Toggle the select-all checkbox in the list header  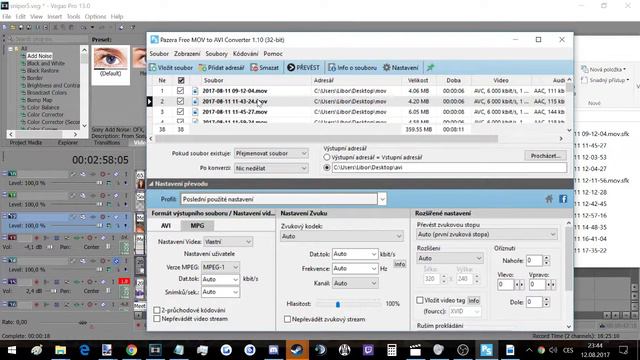click(181, 80)
